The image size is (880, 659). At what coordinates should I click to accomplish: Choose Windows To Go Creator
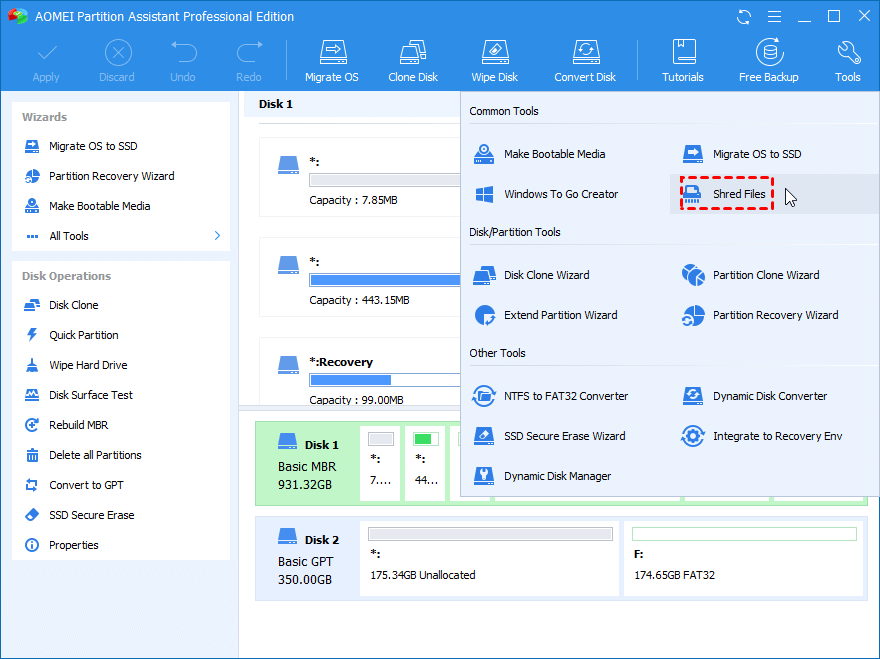pos(560,194)
